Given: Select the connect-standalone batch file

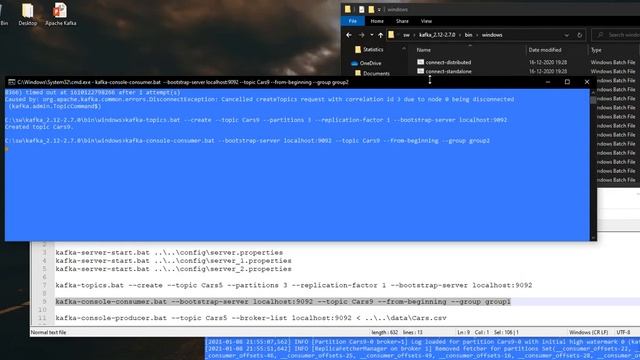Looking at the screenshot, I should coord(449,71).
